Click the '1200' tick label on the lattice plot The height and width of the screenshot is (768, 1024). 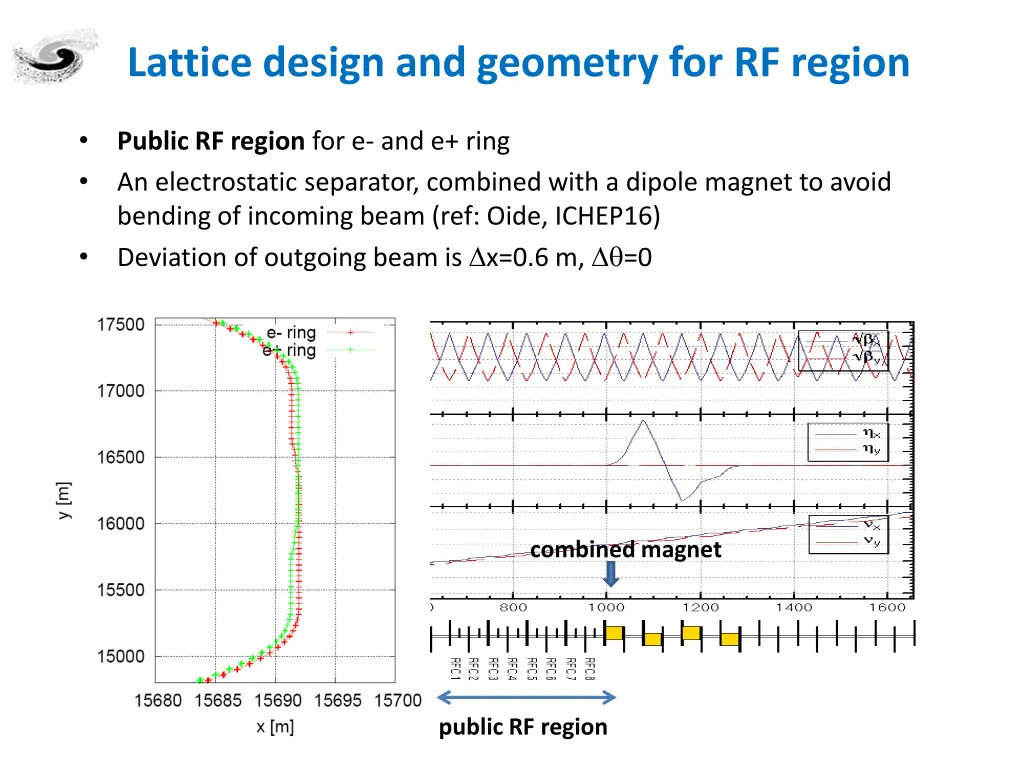(701, 607)
